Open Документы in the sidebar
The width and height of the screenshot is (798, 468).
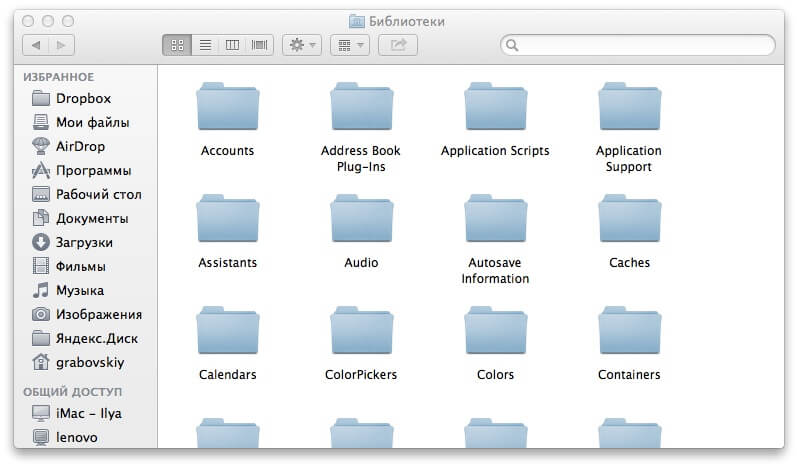coord(80,218)
